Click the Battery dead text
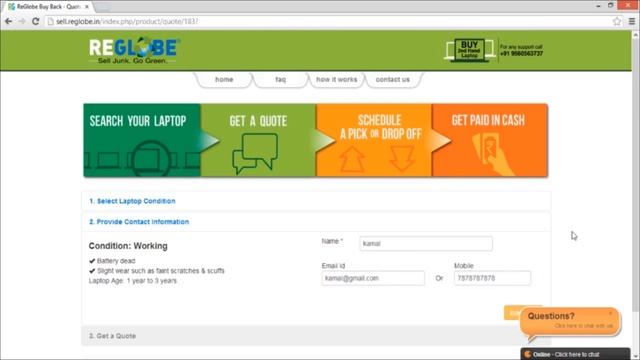Screen dimensions: 640x360 (x=116, y=261)
